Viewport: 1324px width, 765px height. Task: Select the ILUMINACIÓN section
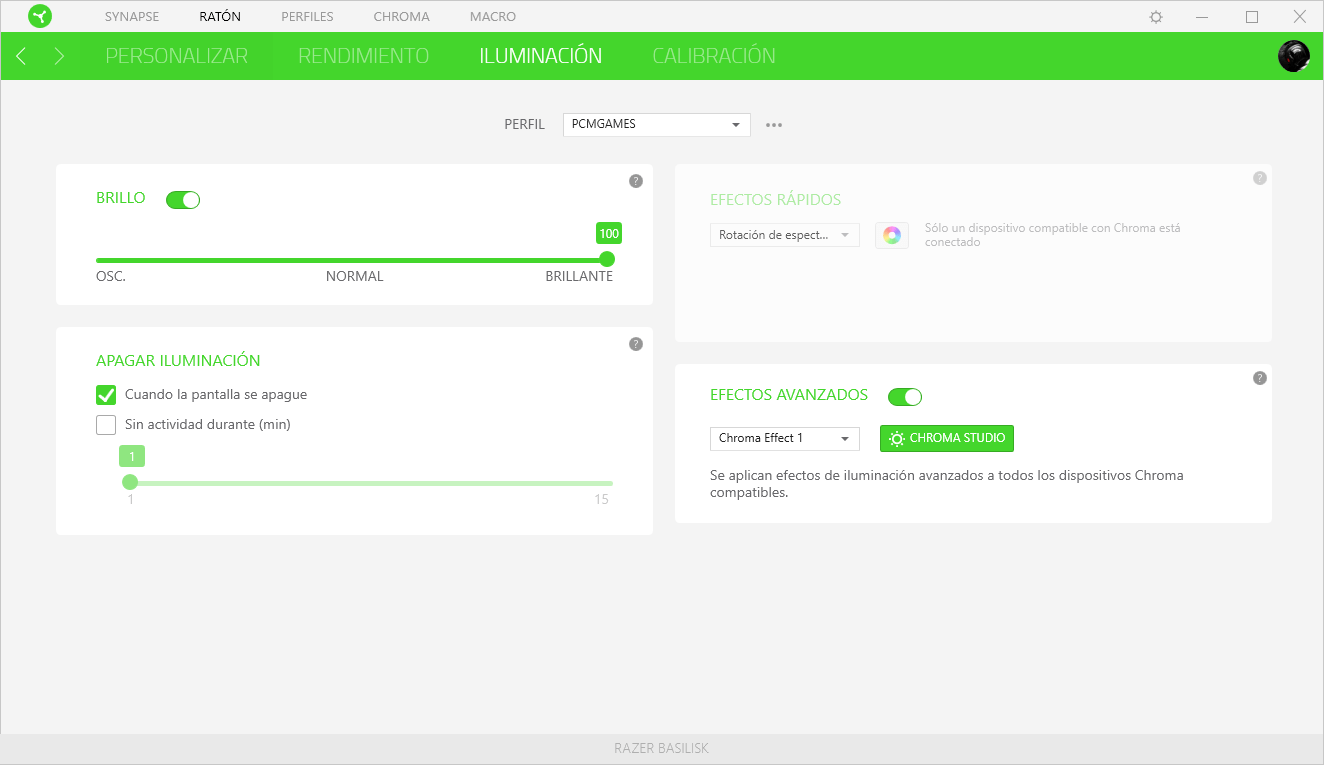tap(541, 56)
